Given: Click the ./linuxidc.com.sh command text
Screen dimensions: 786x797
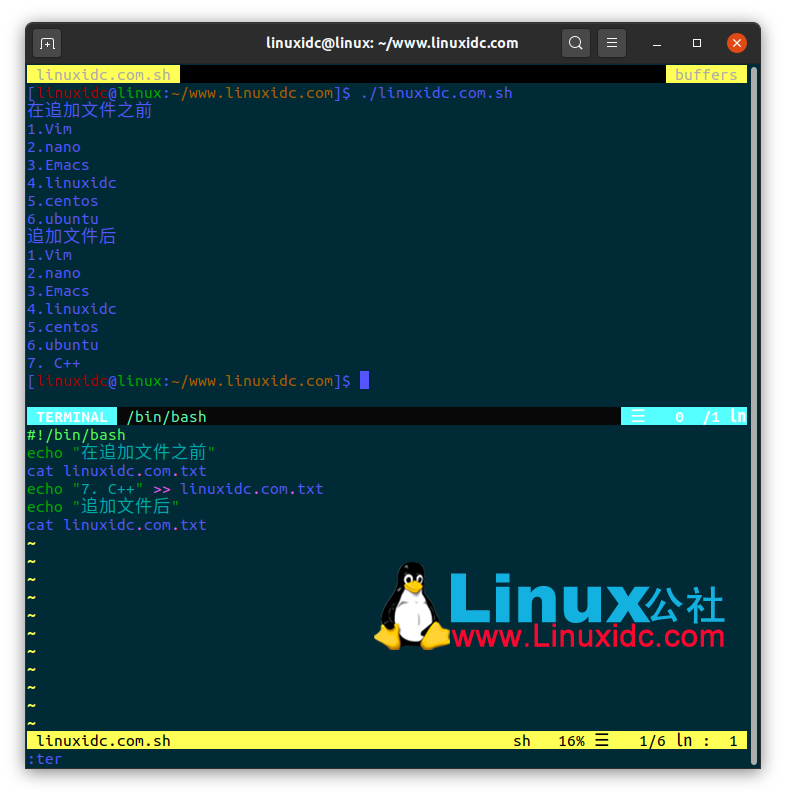Looking at the screenshot, I should [436, 93].
